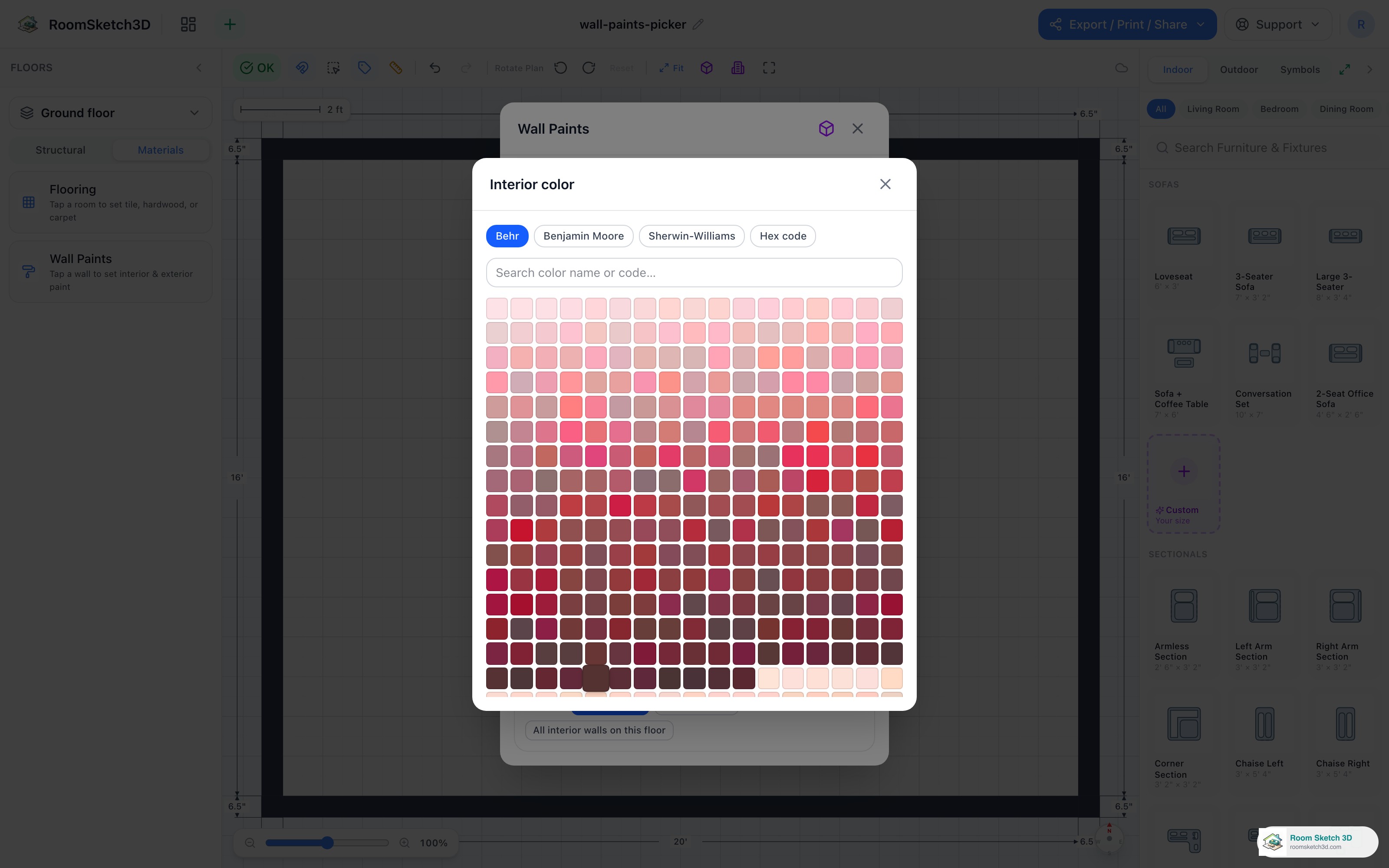This screenshot has width=1389, height=868.
Task: Filter furniture by Dining Room
Action: pos(1346,109)
